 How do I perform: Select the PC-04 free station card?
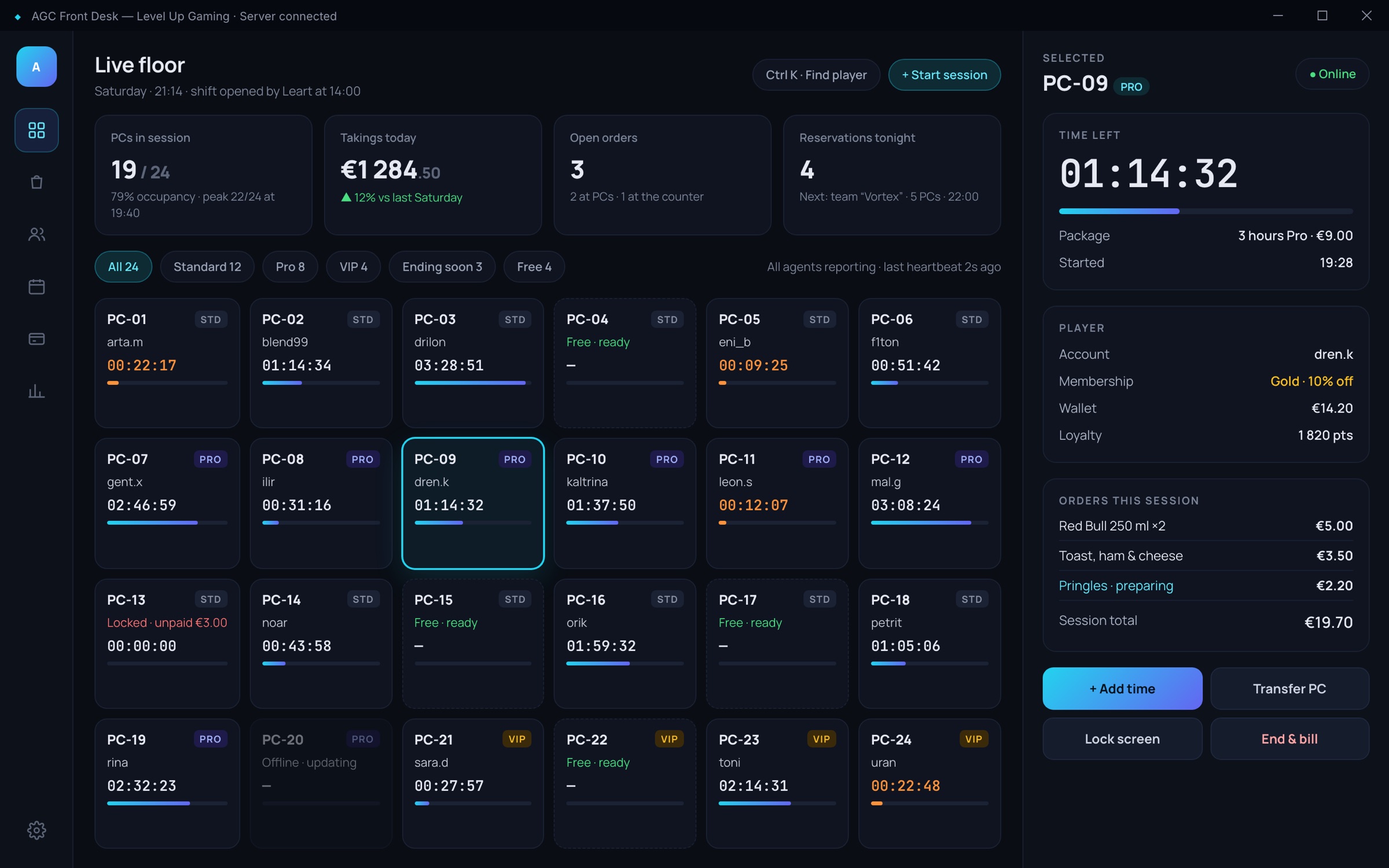pyautogui.click(x=625, y=363)
